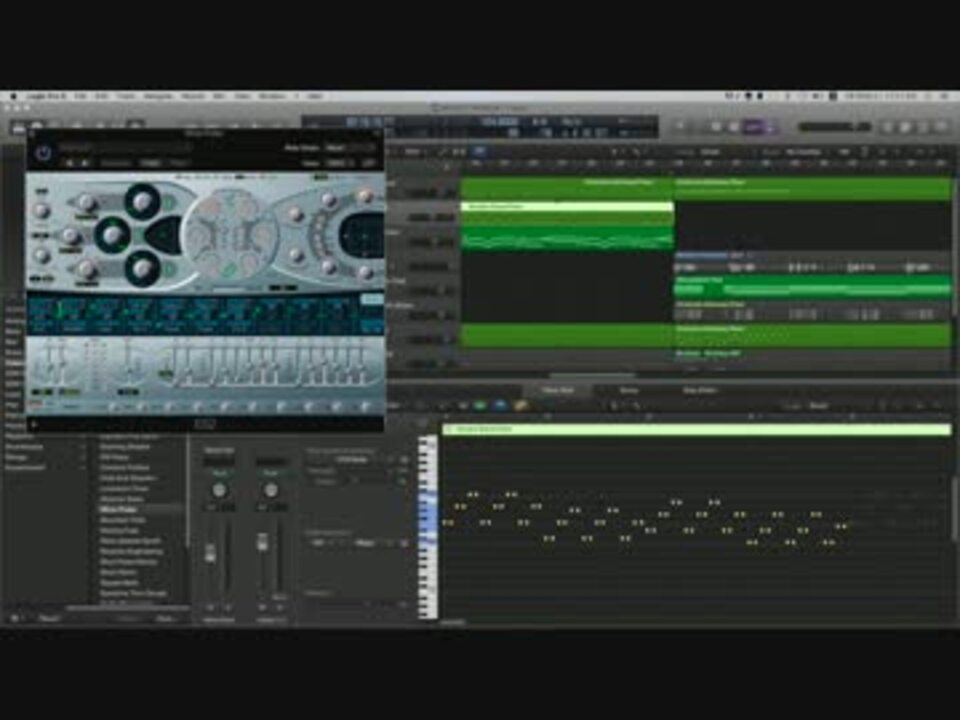
Task: Click ES2 oscillator 2 large tuning knob
Action: pyautogui.click(x=112, y=235)
